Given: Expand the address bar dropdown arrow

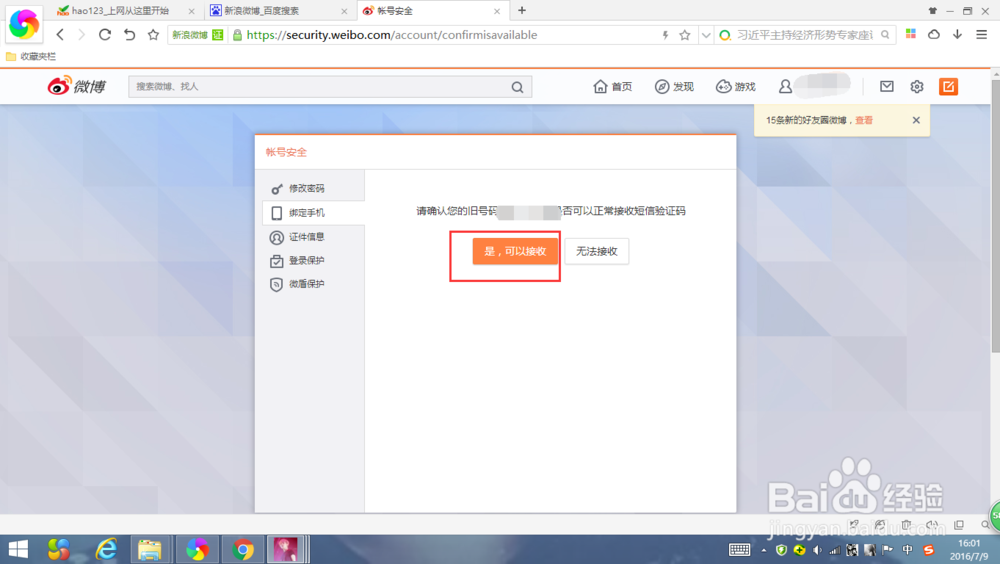Looking at the screenshot, I should tap(705, 35).
